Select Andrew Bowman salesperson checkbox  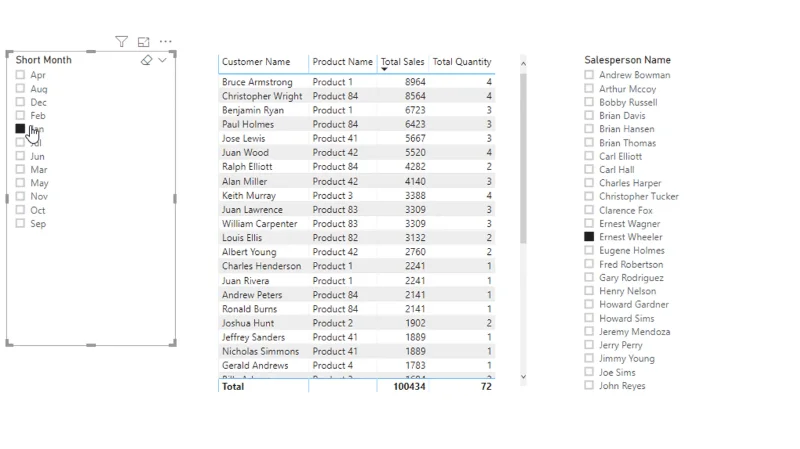coord(589,75)
